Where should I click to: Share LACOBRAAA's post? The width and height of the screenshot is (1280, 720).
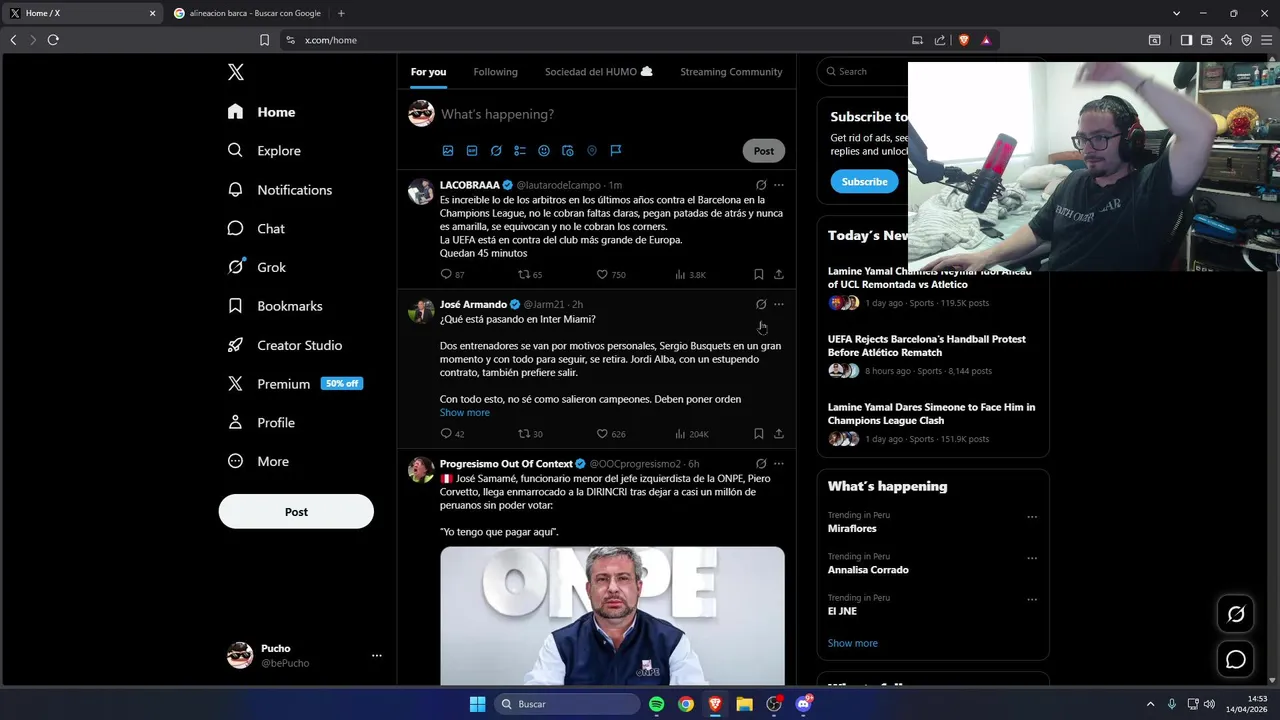(x=779, y=274)
